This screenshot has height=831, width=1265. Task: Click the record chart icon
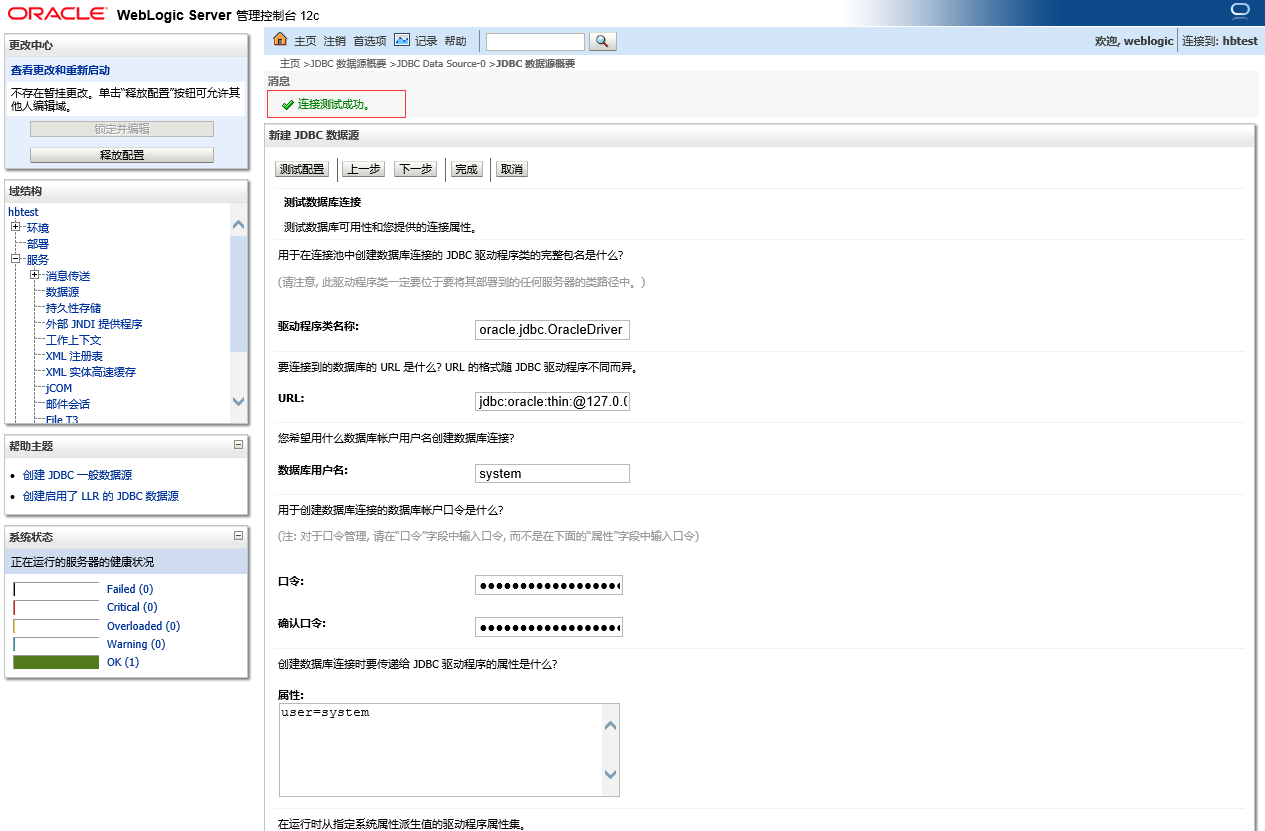[402, 40]
